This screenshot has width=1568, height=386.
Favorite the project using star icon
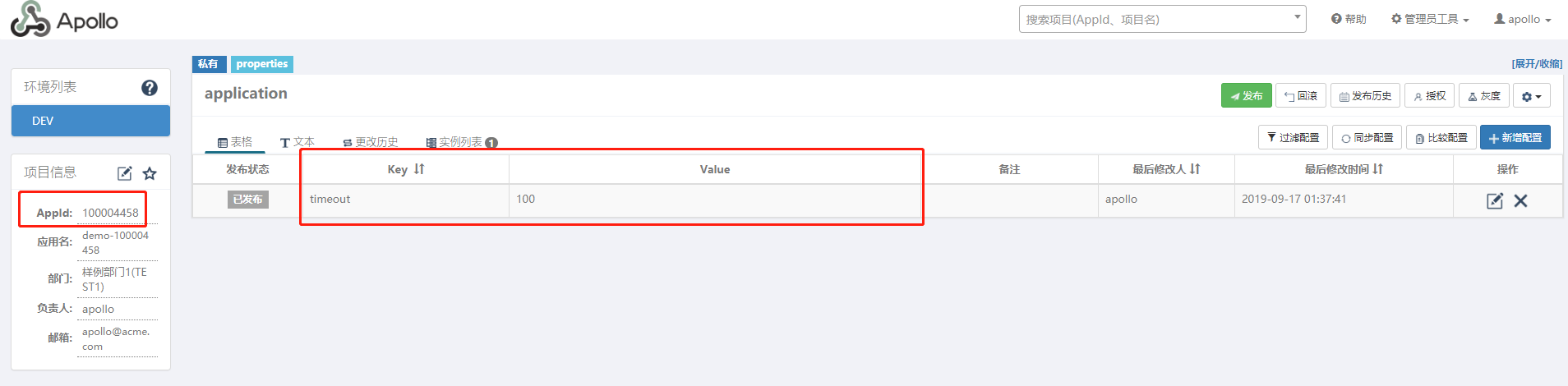150,173
